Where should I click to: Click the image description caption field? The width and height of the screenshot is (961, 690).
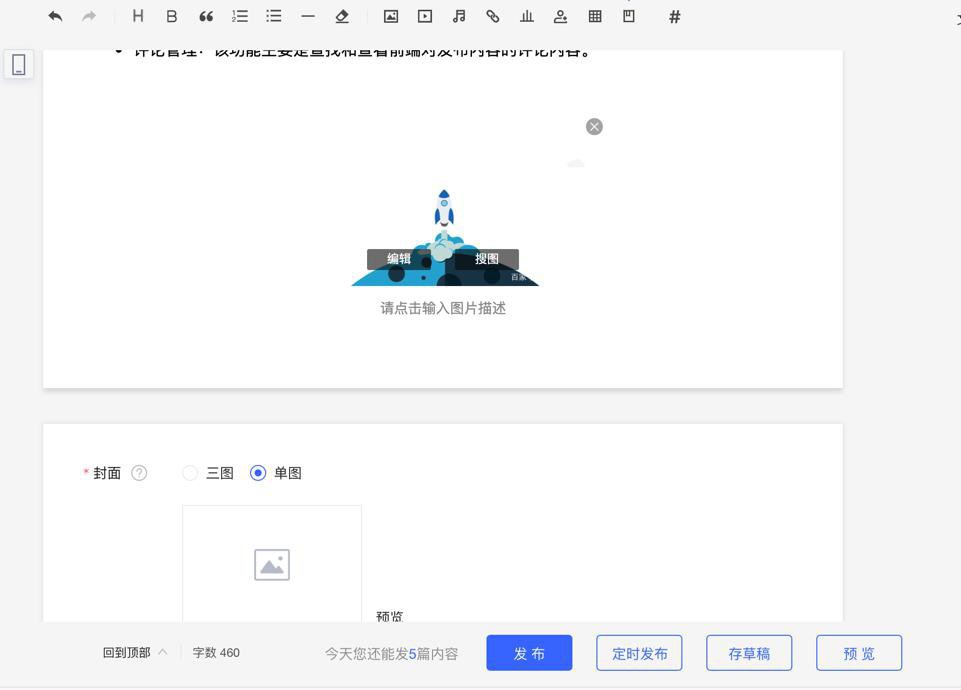coord(443,308)
